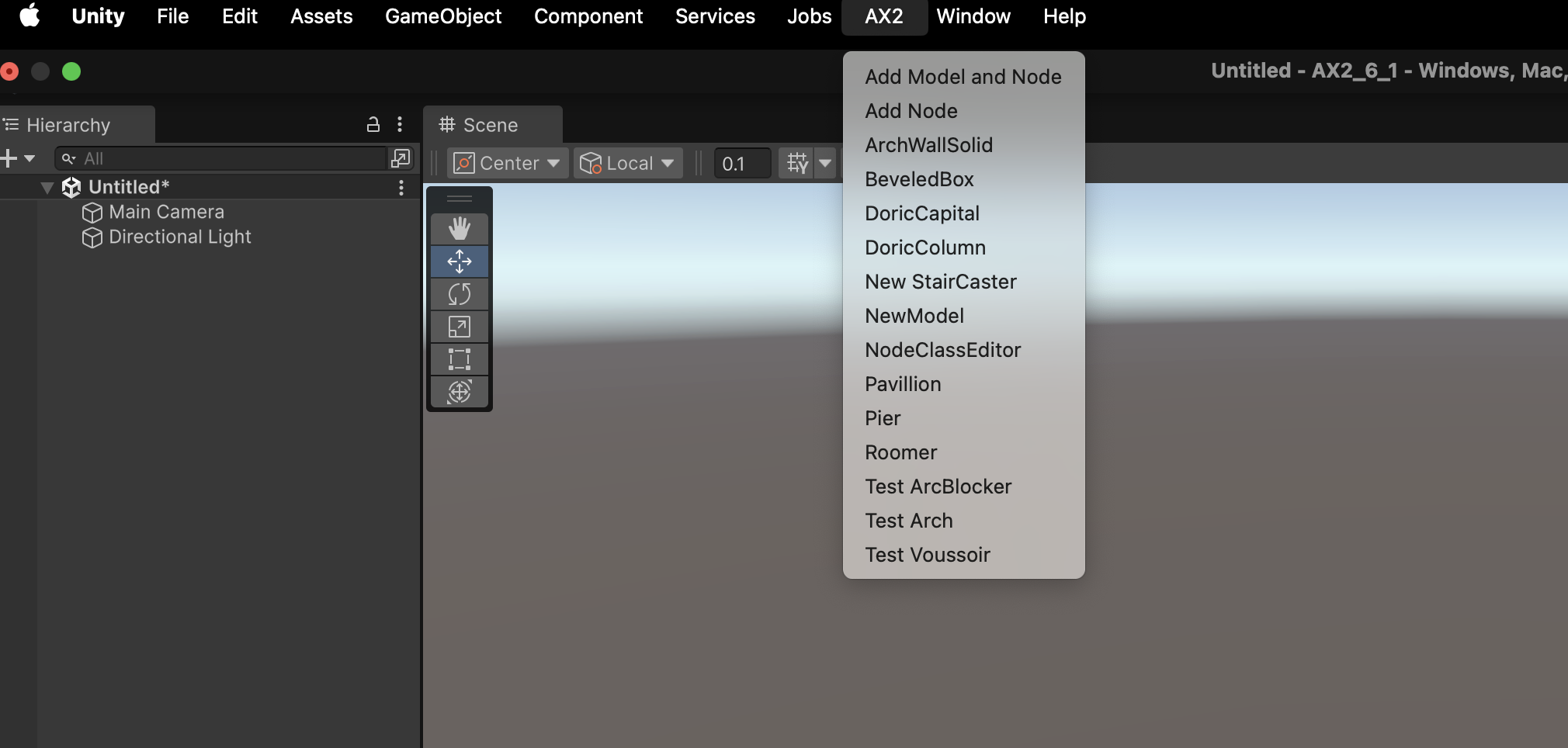Select Main Camera in Hierarchy
1568x748 pixels.
pos(166,212)
